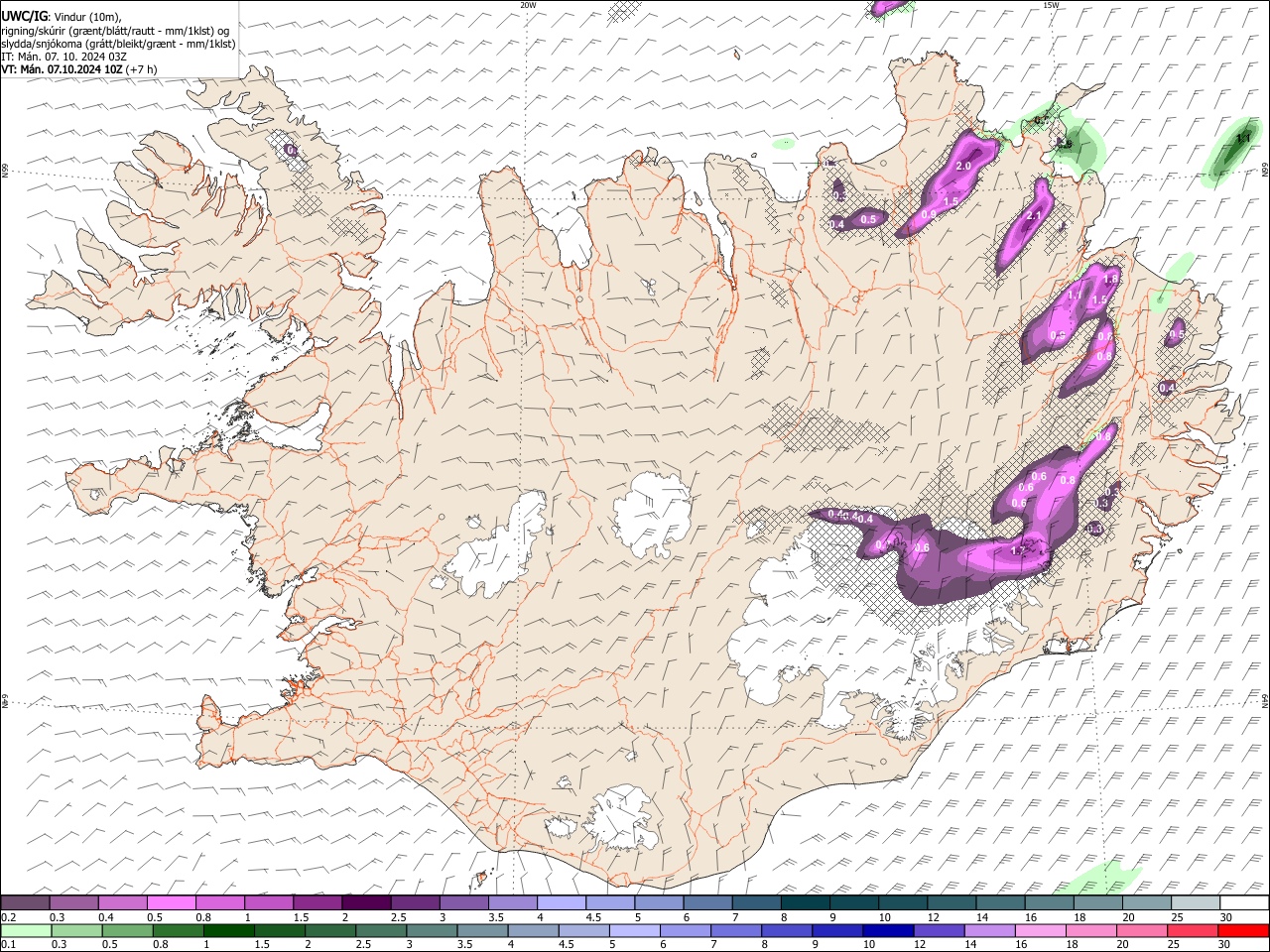Click the UWC/IG title text
This screenshot has width=1270, height=952.
(24, 16)
